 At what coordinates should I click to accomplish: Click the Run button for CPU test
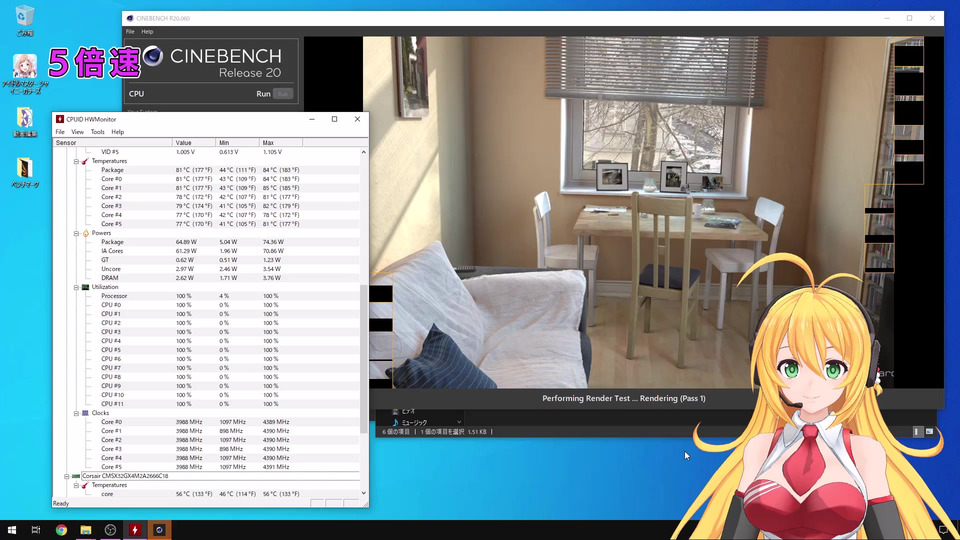[283, 94]
